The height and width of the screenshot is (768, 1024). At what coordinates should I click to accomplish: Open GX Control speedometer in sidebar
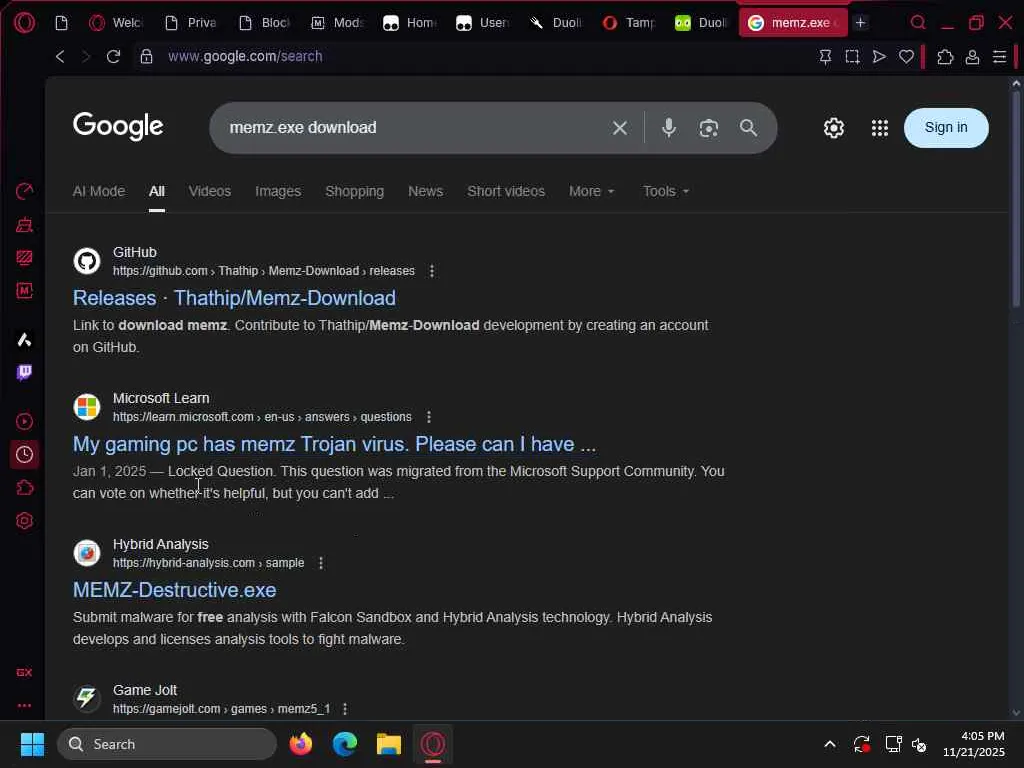coord(24,191)
